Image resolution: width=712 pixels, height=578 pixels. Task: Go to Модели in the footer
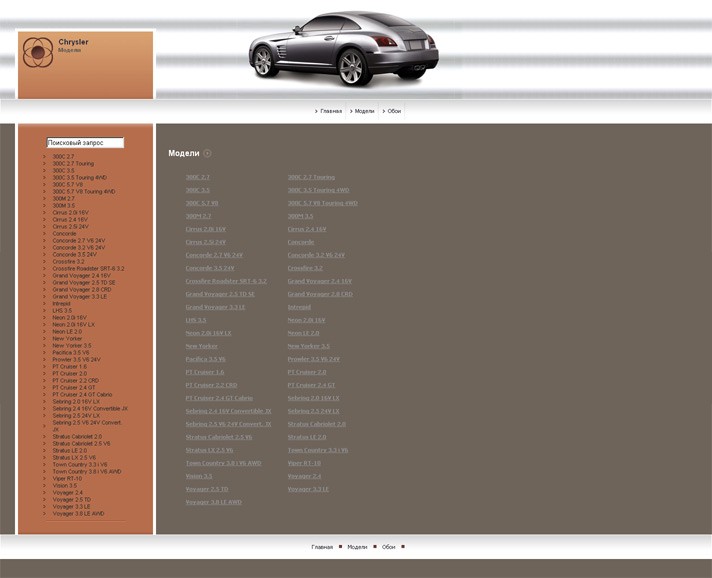pos(357,547)
